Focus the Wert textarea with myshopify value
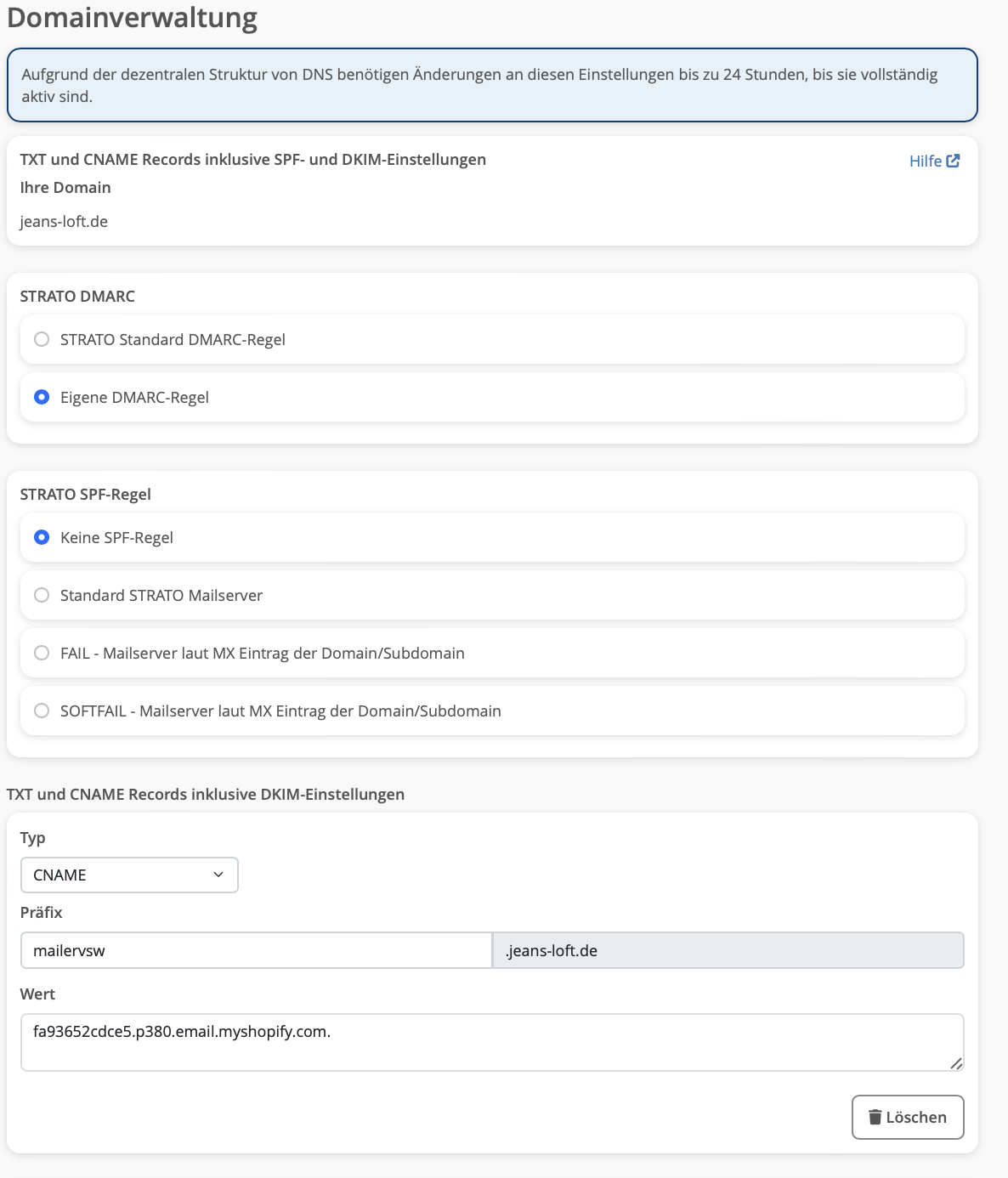The height and width of the screenshot is (1178, 1008). (x=491, y=1042)
